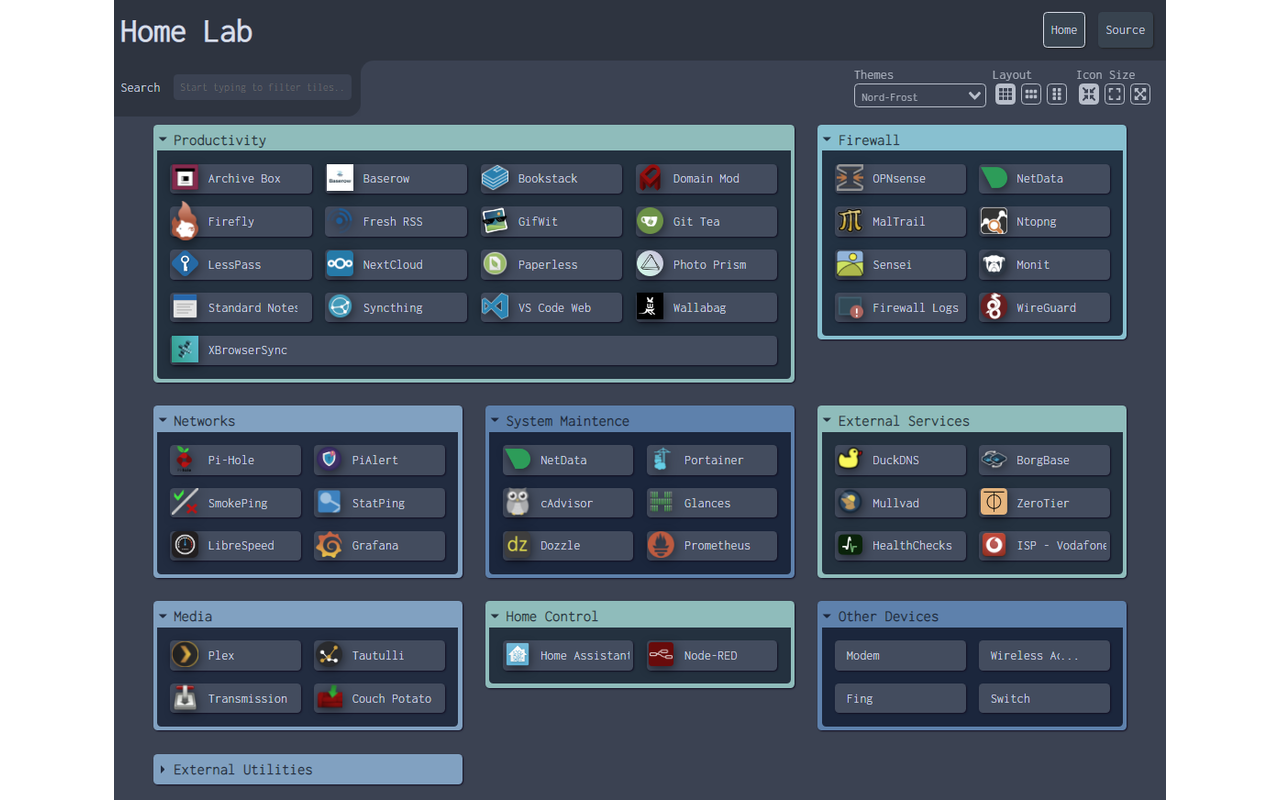Click the Home Lab title

click(x=186, y=31)
